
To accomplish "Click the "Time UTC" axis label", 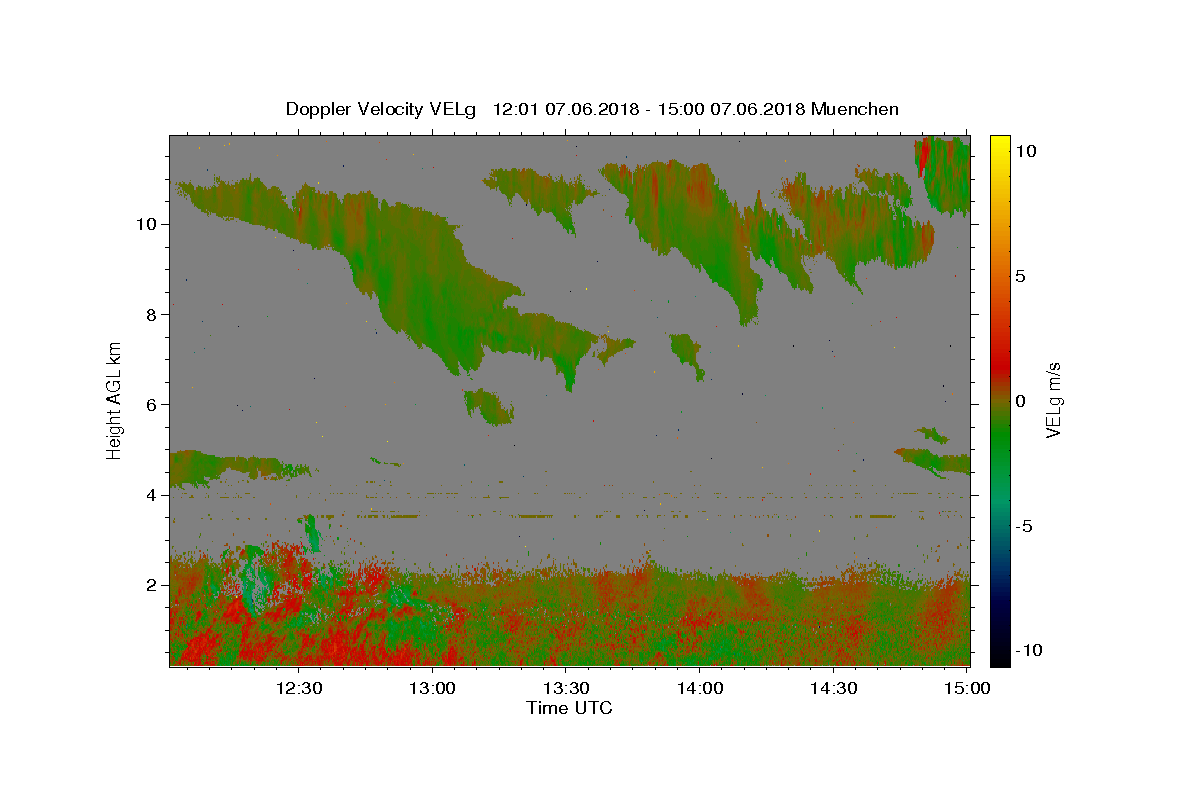I will 569,709.
